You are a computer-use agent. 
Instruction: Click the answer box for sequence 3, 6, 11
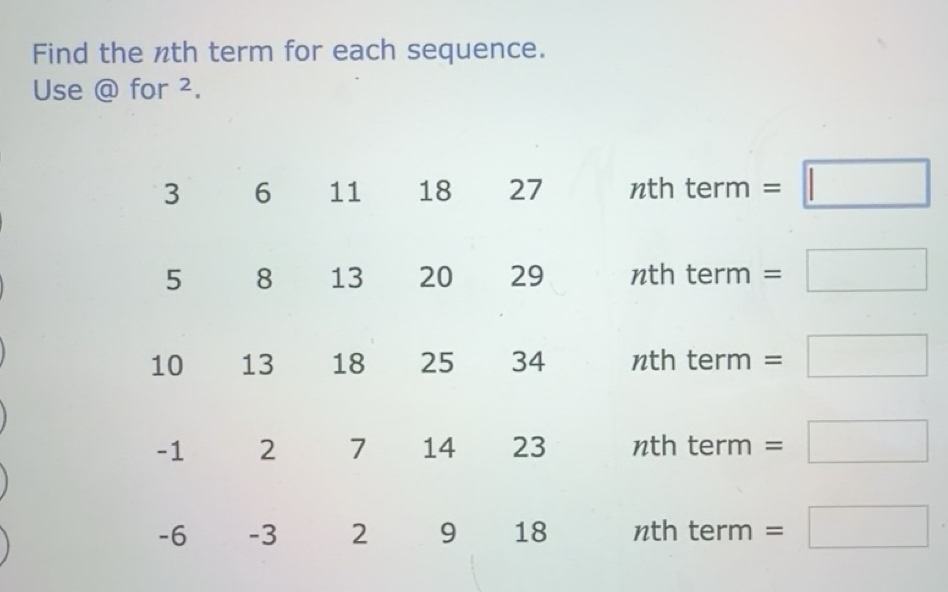(x=866, y=184)
